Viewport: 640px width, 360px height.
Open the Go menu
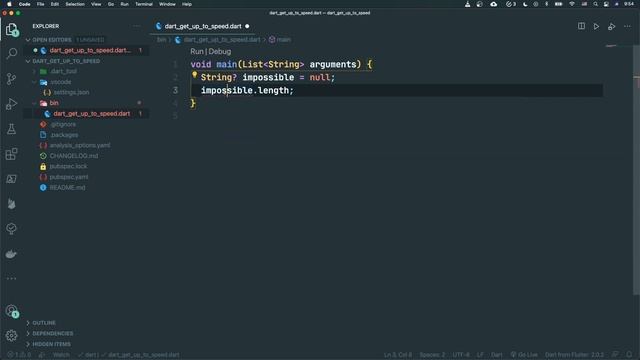pos(111,4)
